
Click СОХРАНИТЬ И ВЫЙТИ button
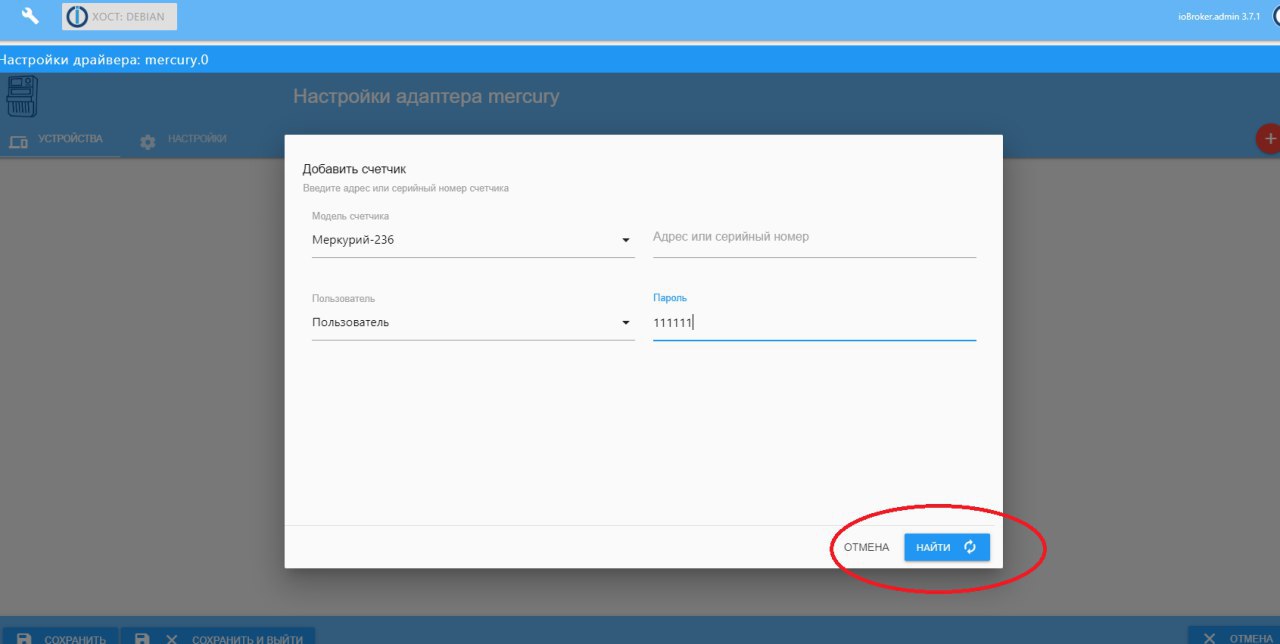click(x=219, y=635)
